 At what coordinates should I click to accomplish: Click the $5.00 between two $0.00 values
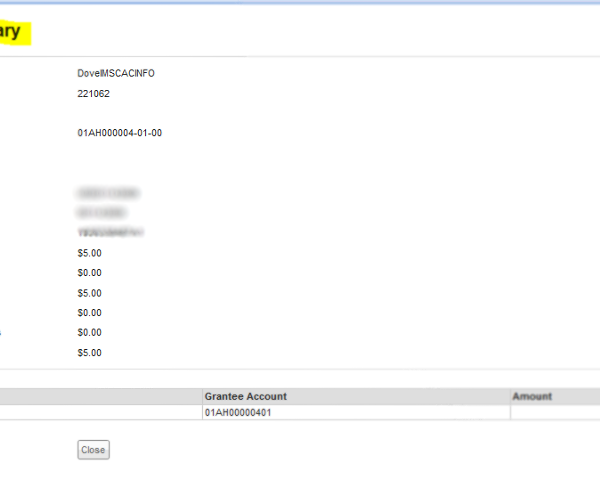coord(89,293)
